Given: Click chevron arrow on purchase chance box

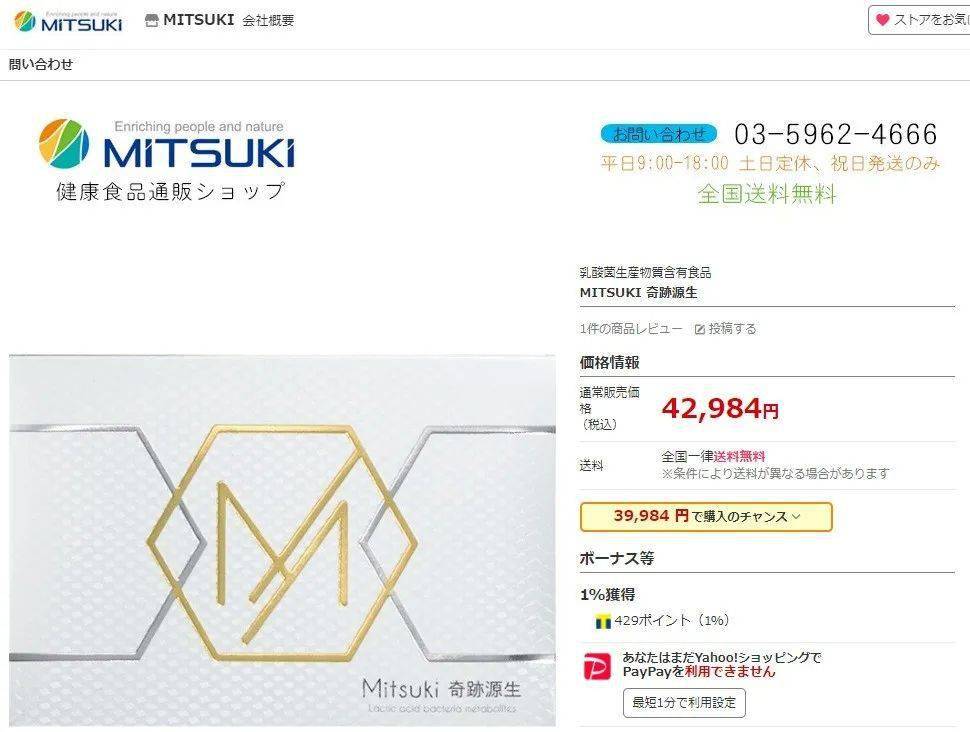Looking at the screenshot, I should click(x=796, y=517).
